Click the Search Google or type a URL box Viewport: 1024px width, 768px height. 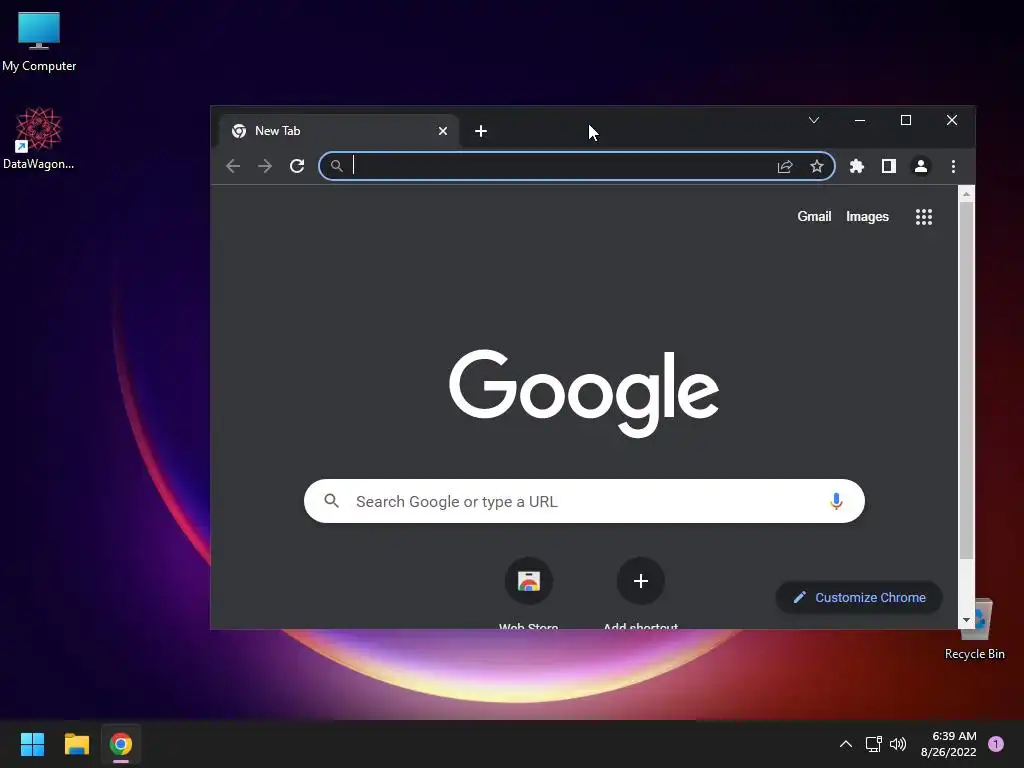584,501
